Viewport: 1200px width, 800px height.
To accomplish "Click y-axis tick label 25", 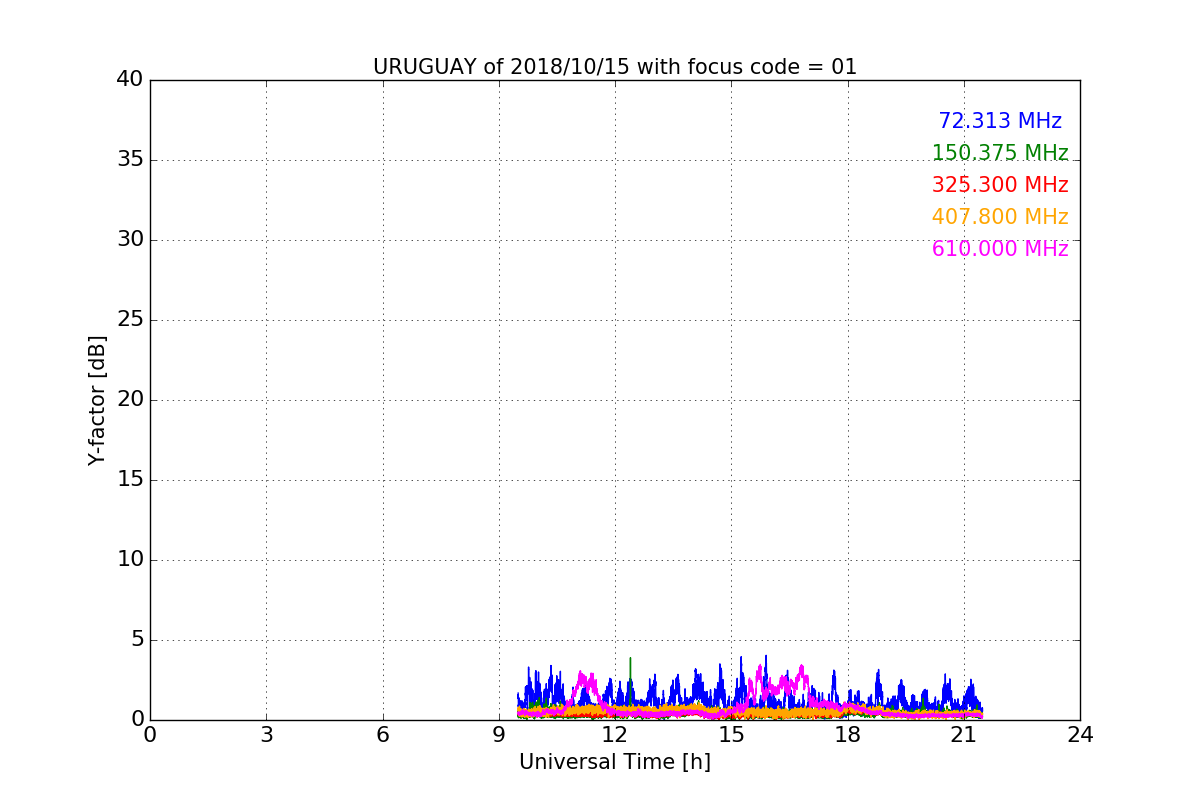I will point(130,320).
